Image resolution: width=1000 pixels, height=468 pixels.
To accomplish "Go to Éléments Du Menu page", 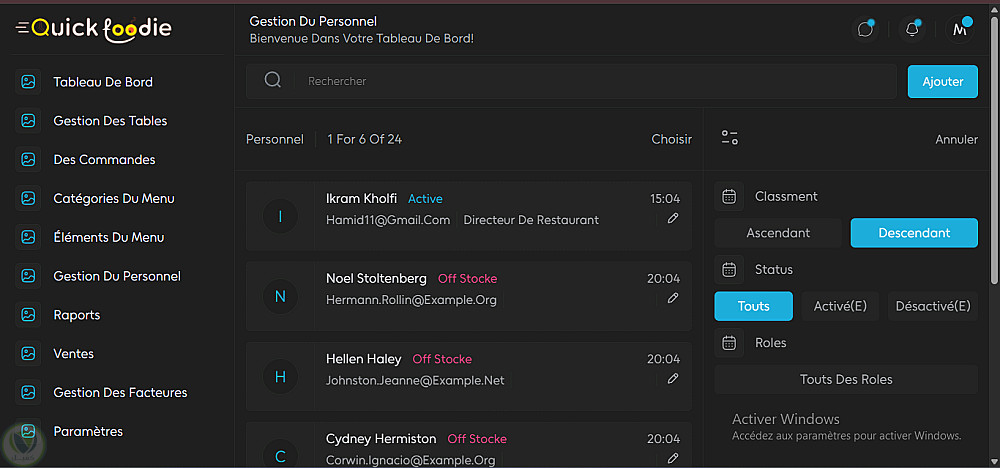I will (108, 237).
